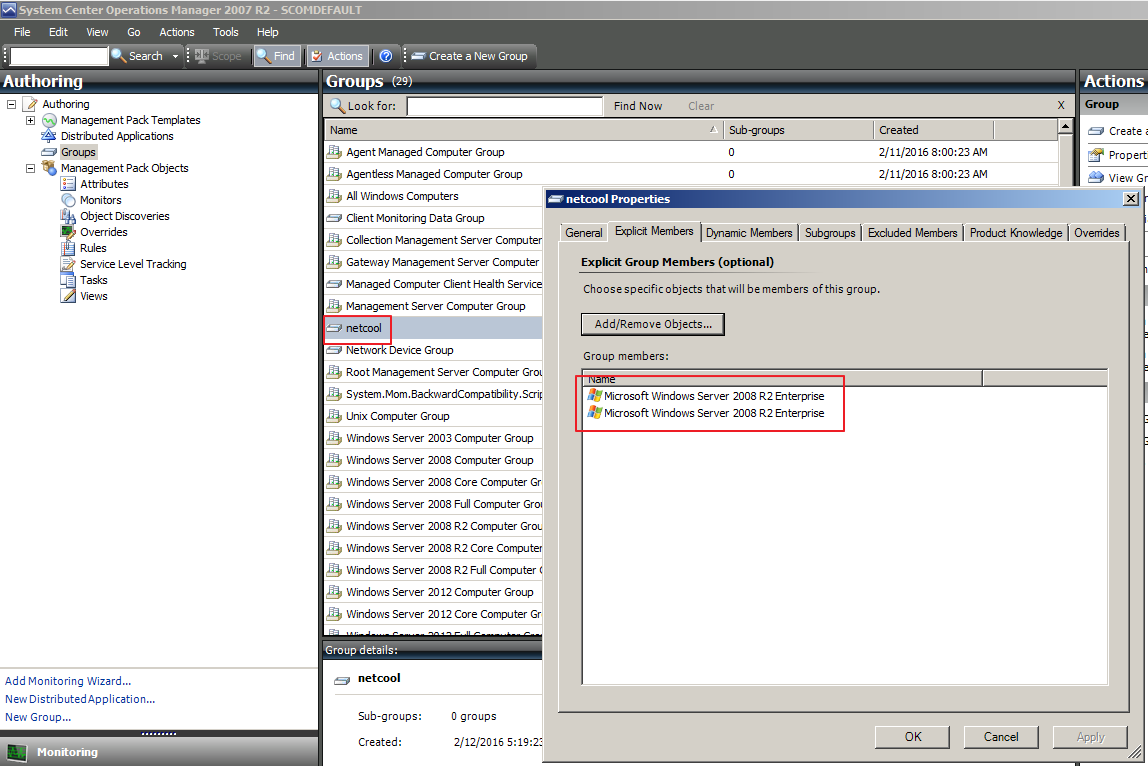Screen dimensions: 1148x766
Task: Open the File menu
Action: (x=22, y=32)
